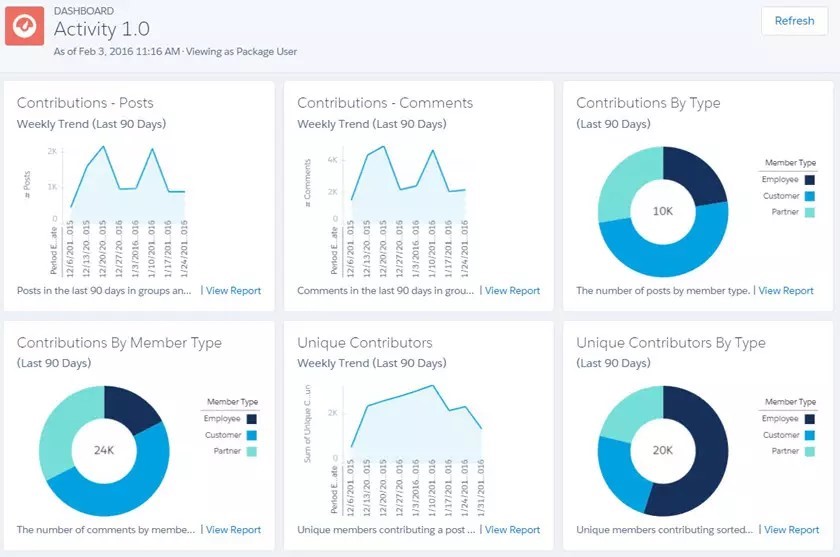Click Customer swatch in Unique Contributors By Type legend

click(808, 436)
